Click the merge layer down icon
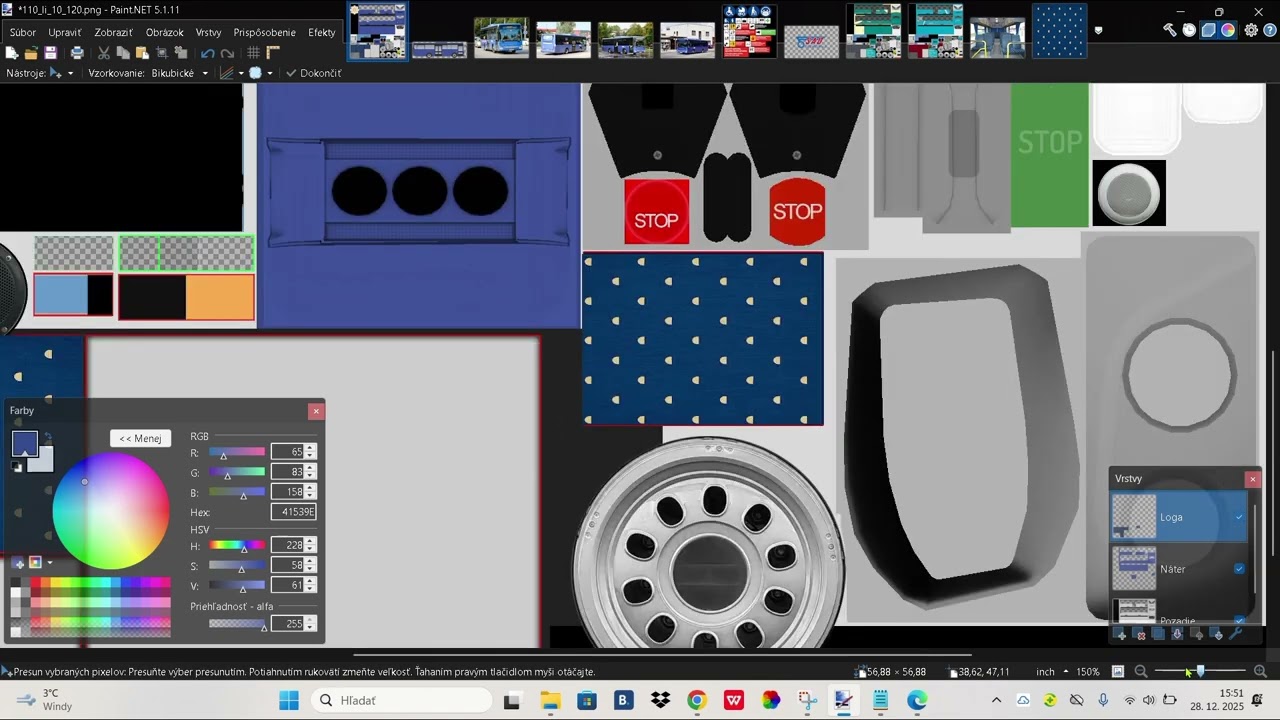The width and height of the screenshot is (1280, 720). pyautogui.click(x=1177, y=634)
